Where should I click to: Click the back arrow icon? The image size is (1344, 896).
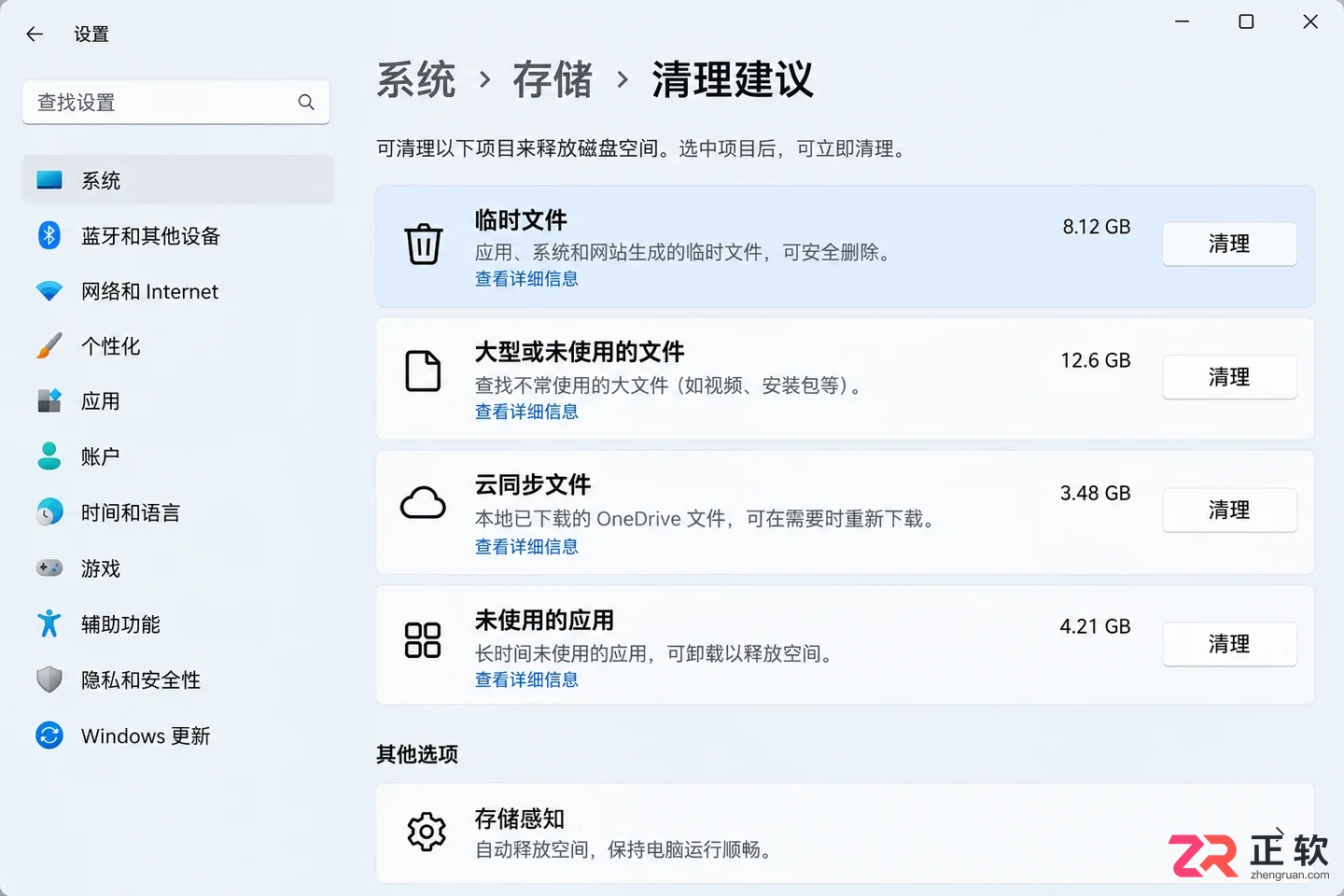pos(35,35)
